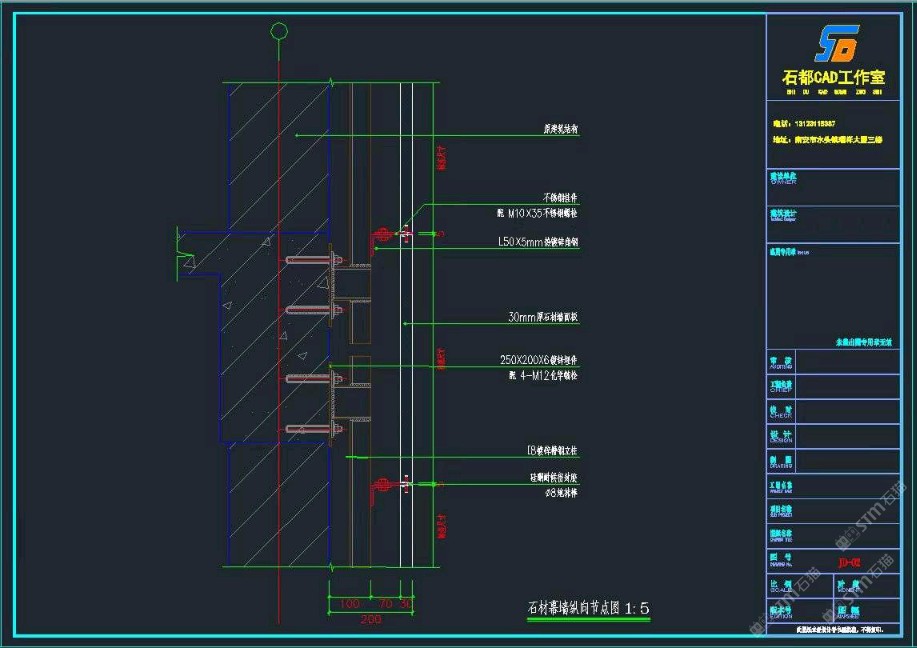Viewport: 917px width, 648px height.
Task: Click the upper stainless steel hanger bracket
Action: click(380, 236)
